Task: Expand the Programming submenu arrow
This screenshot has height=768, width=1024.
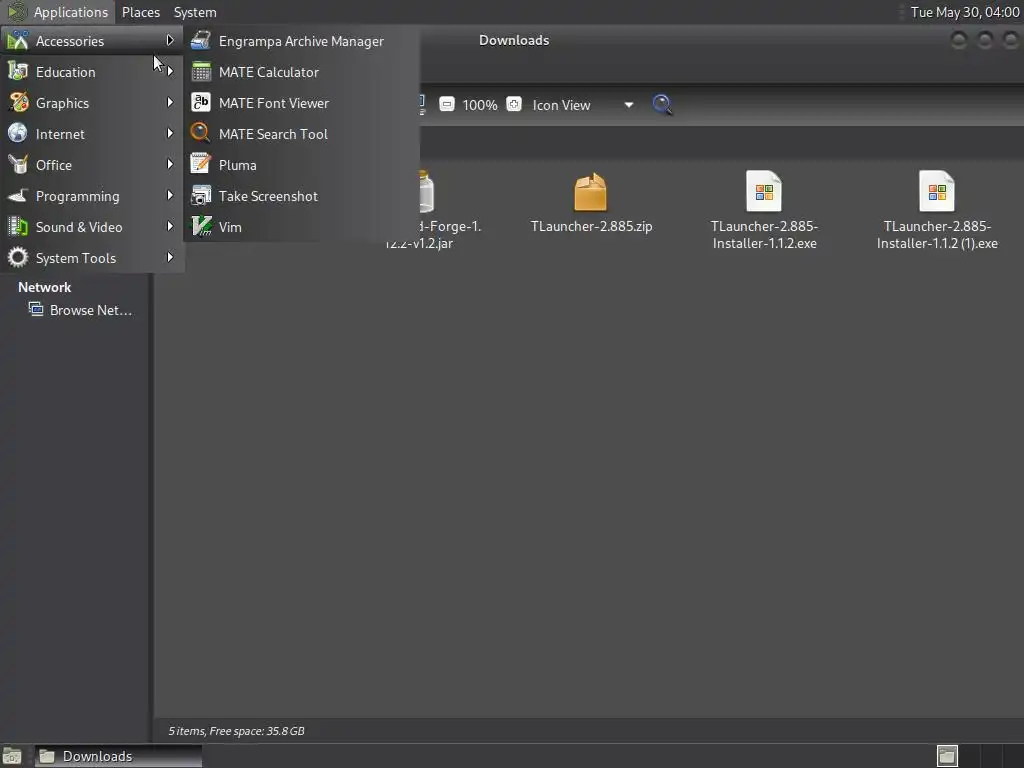Action: point(170,195)
